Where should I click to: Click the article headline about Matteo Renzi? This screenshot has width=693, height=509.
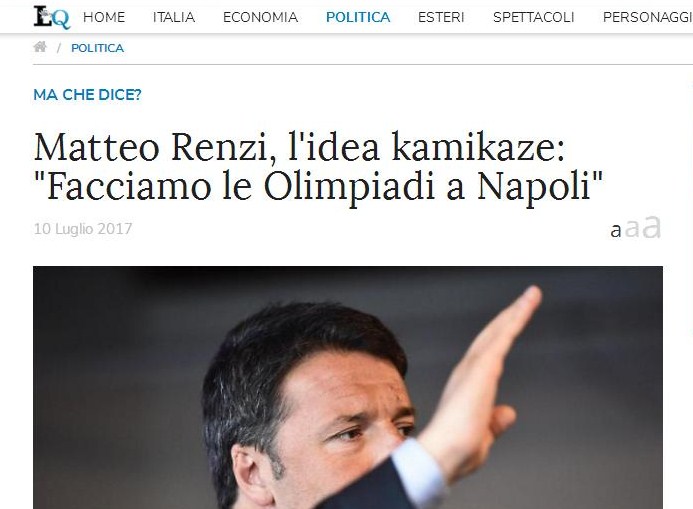click(x=318, y=166)
